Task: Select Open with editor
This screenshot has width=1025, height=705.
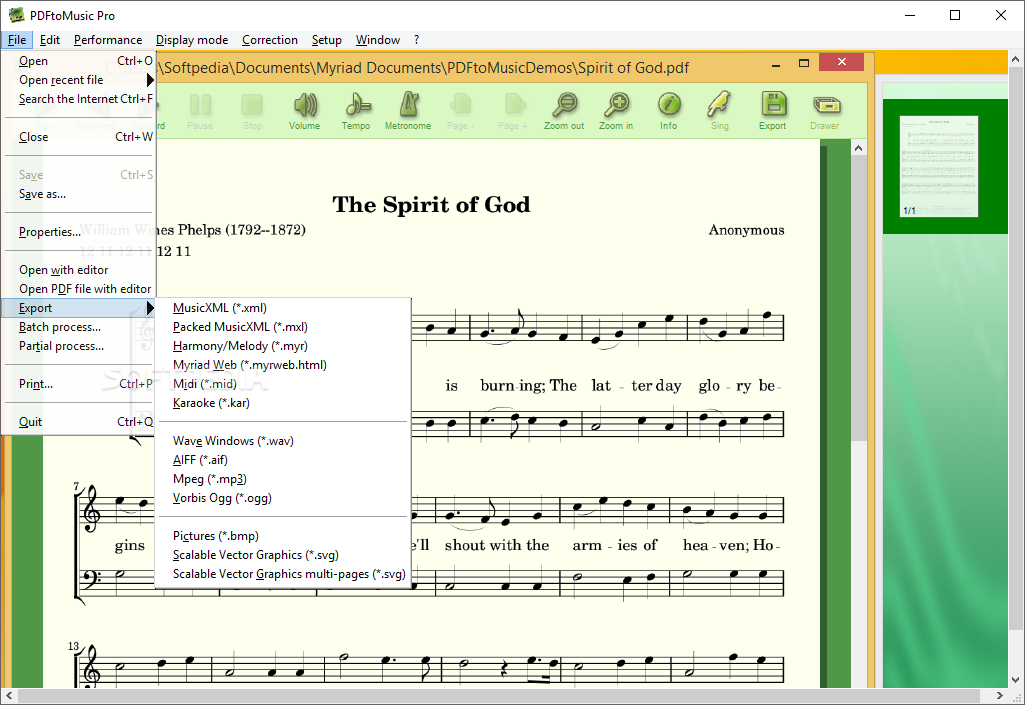Action: tap(78, 269)
